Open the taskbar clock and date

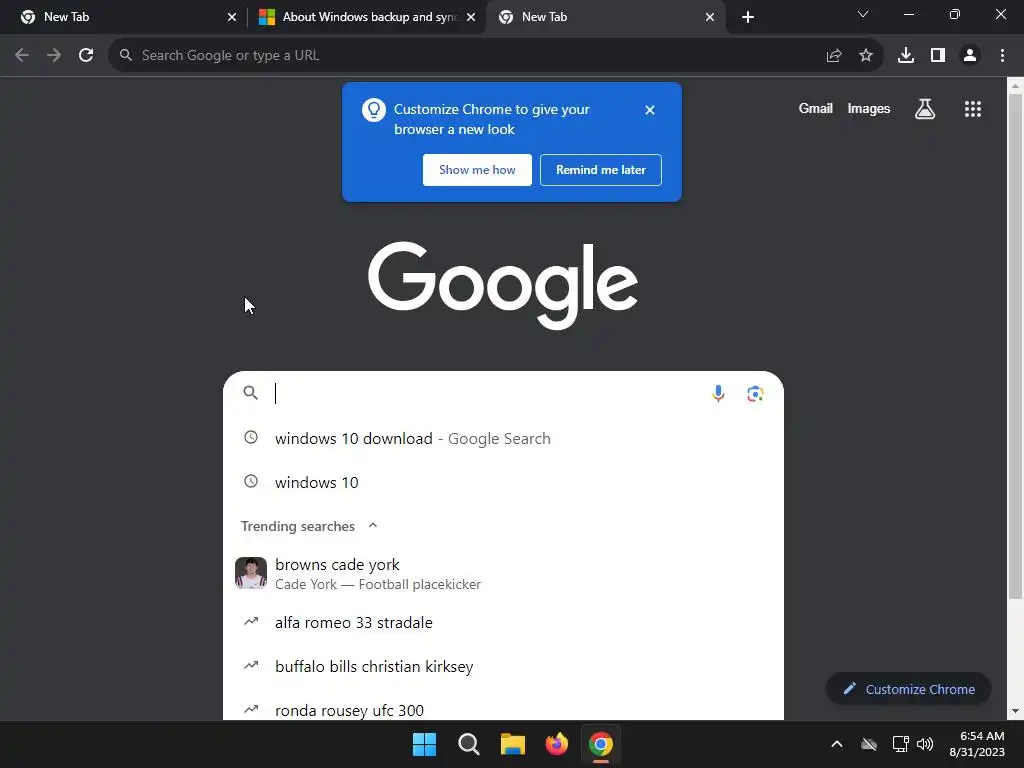tap(977, 744)
